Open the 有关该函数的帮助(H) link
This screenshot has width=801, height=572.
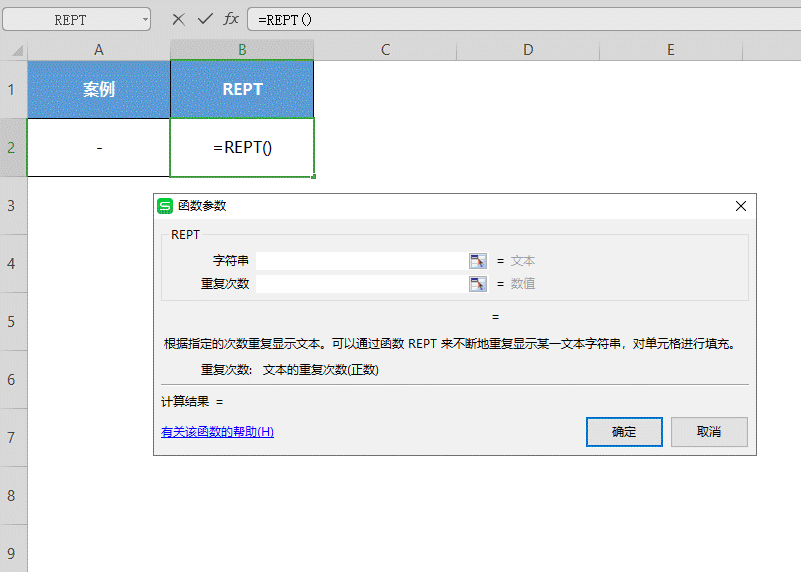pyautogui.click(x=217, y=432)
